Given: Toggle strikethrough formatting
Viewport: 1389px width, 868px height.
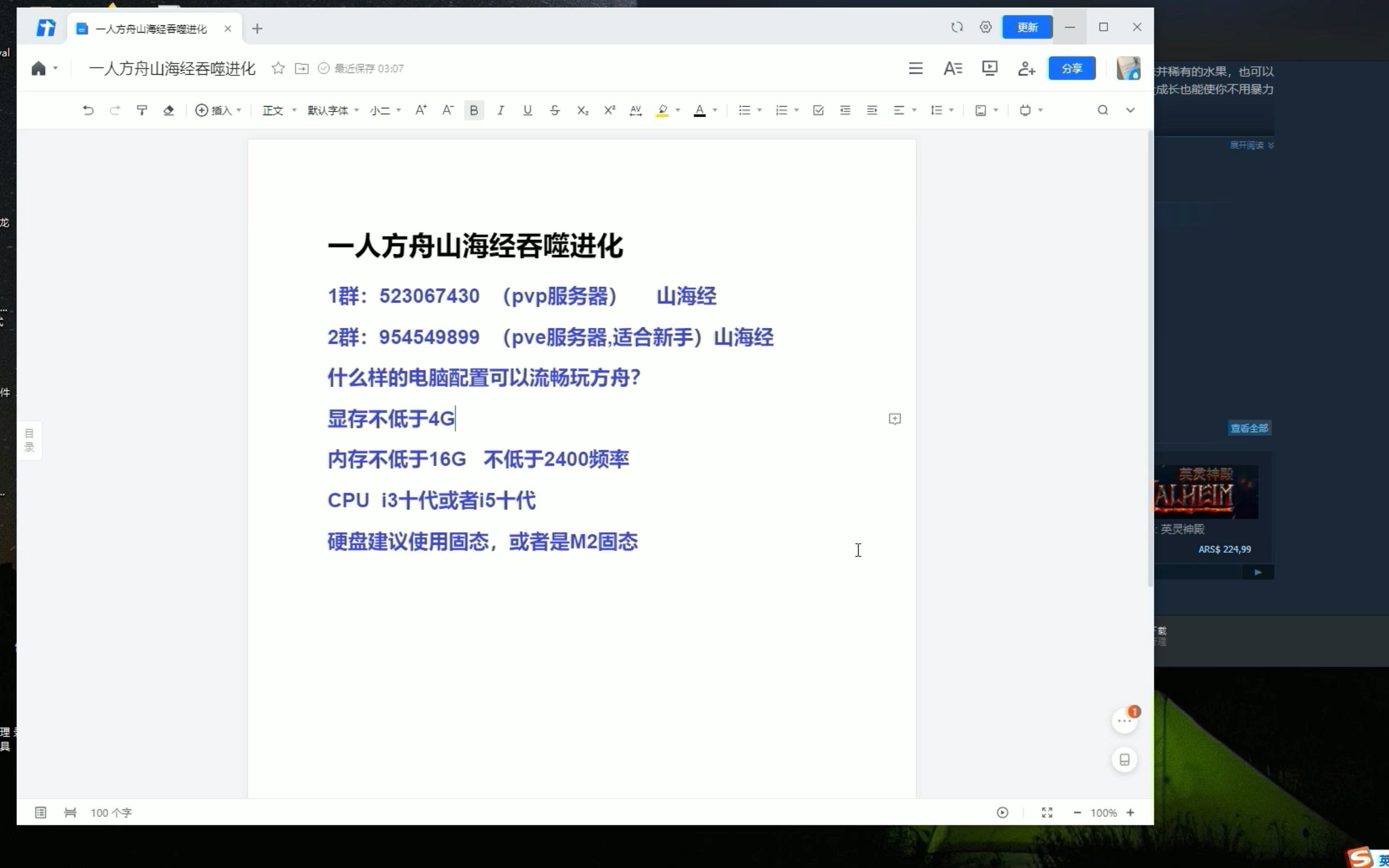Looking at the screenshot, I should point(555,110).
